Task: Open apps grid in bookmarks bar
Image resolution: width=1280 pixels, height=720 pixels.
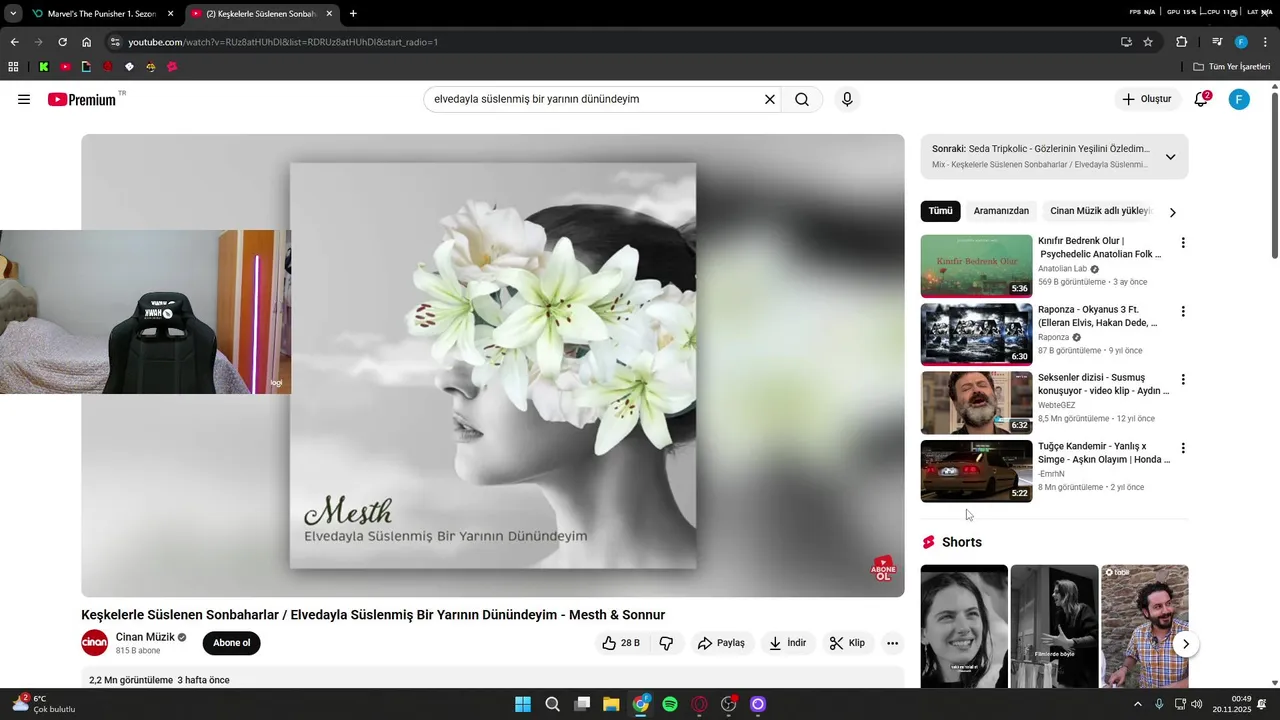Action: pos(13,67)
